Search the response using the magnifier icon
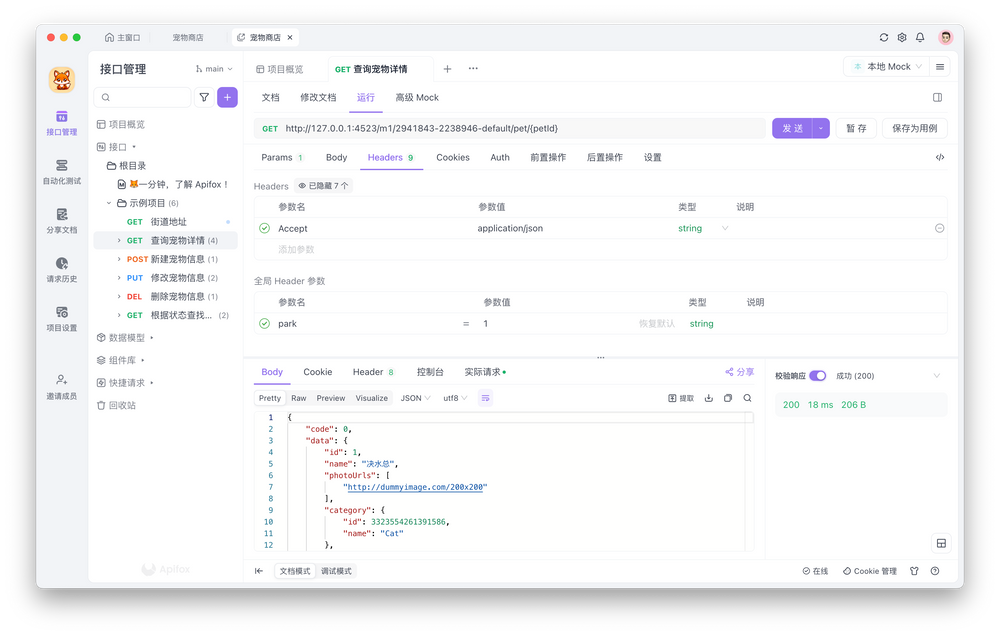1000x636 pixels. [745, 397]
